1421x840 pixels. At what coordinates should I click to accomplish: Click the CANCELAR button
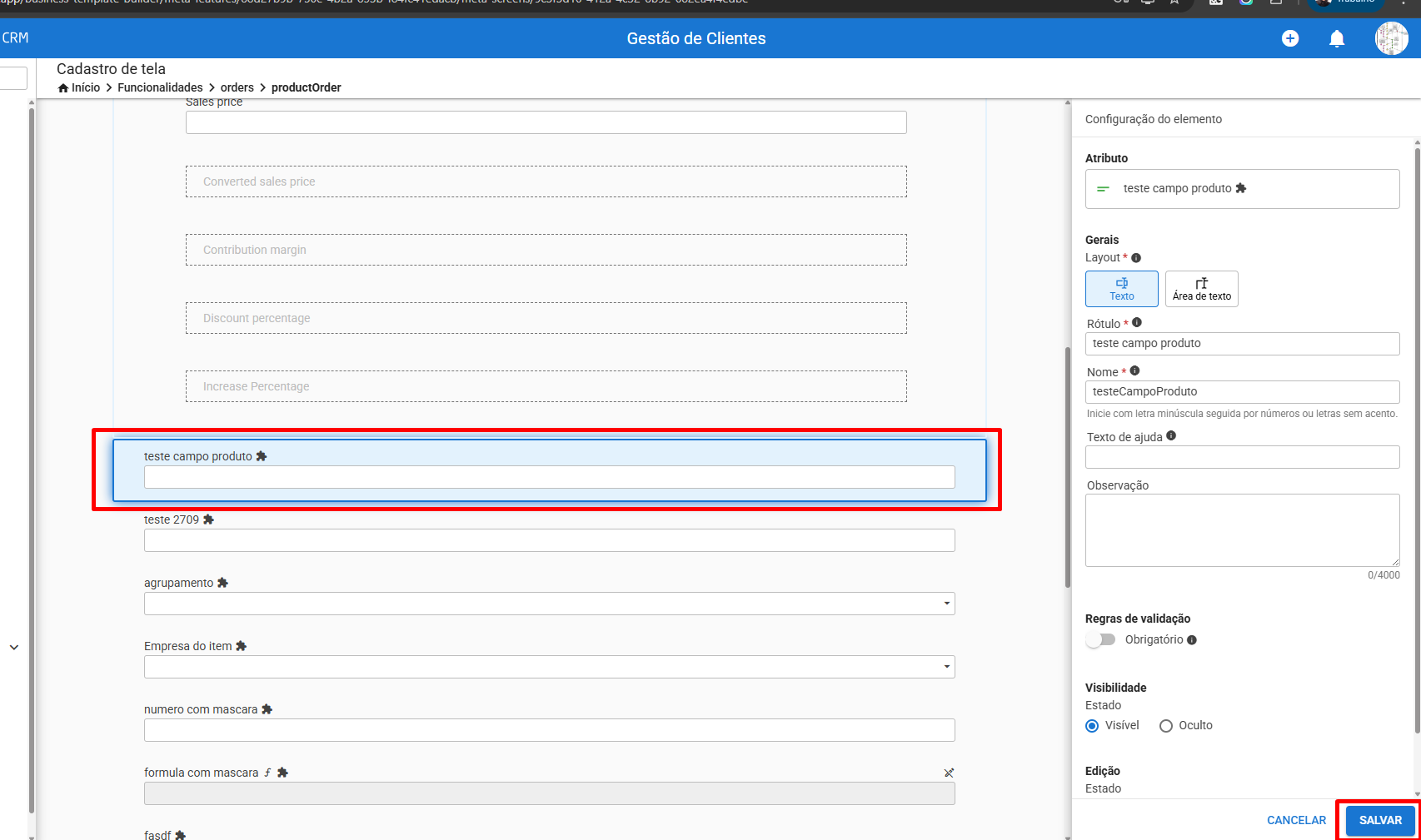click(1296, 820)
